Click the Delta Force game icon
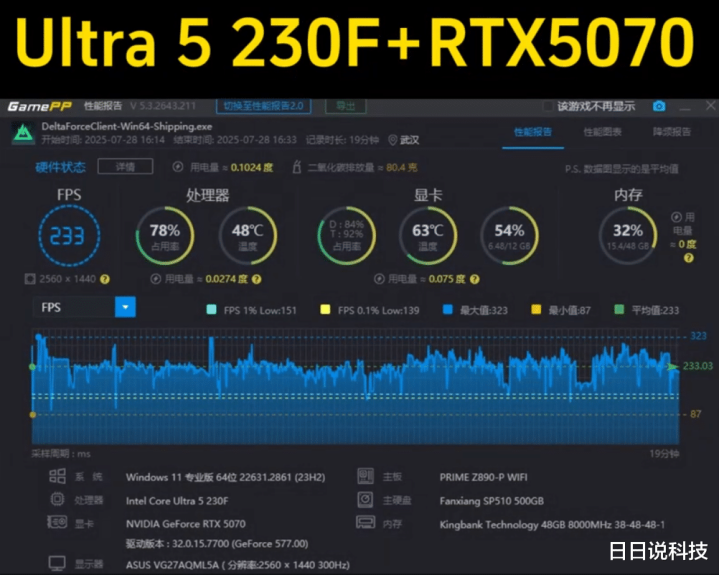Image resolution: width=719 pixels, height=575 pixels. point(23,133)
